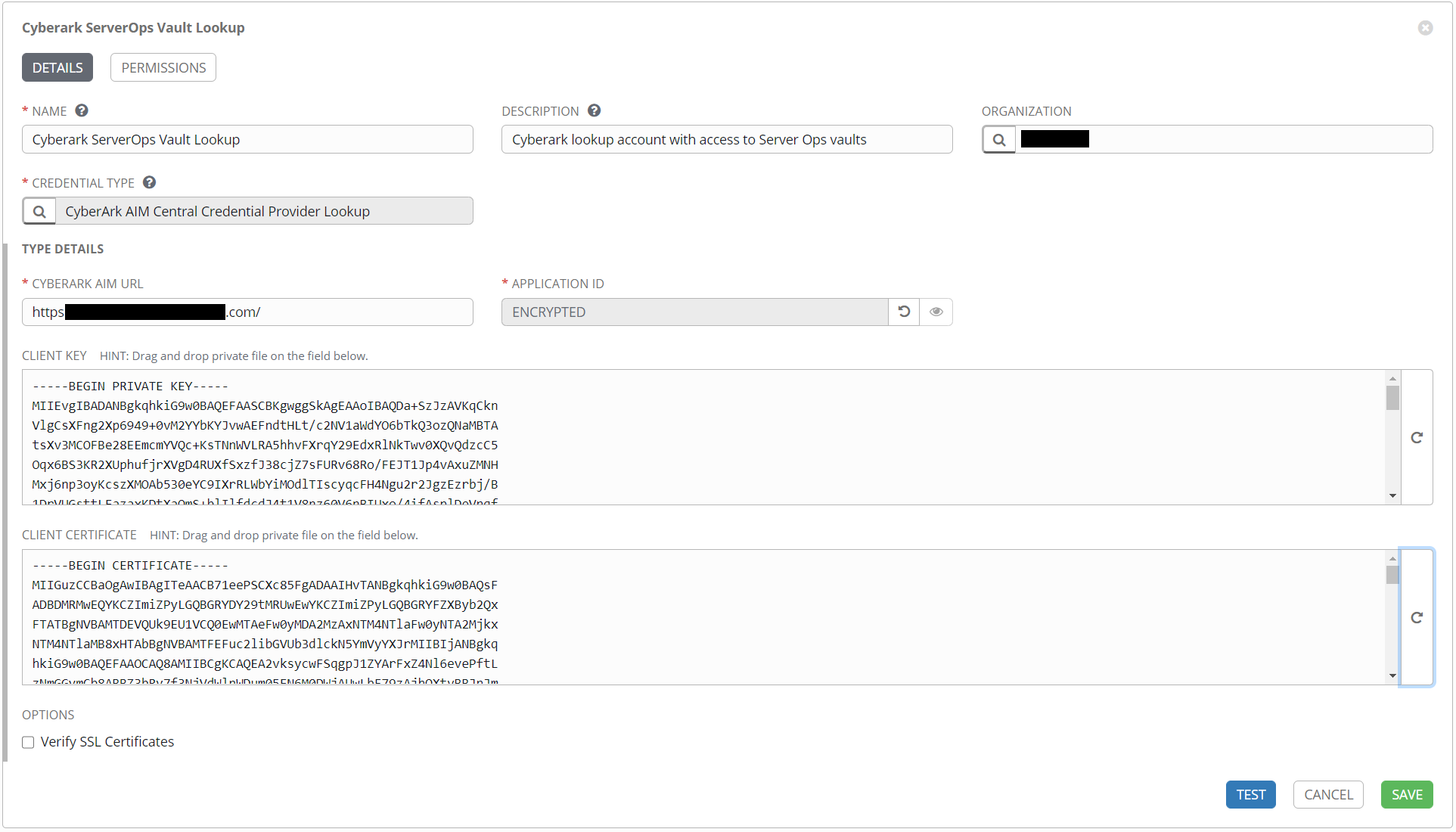Switch to the Details tab

pos(57,67)
